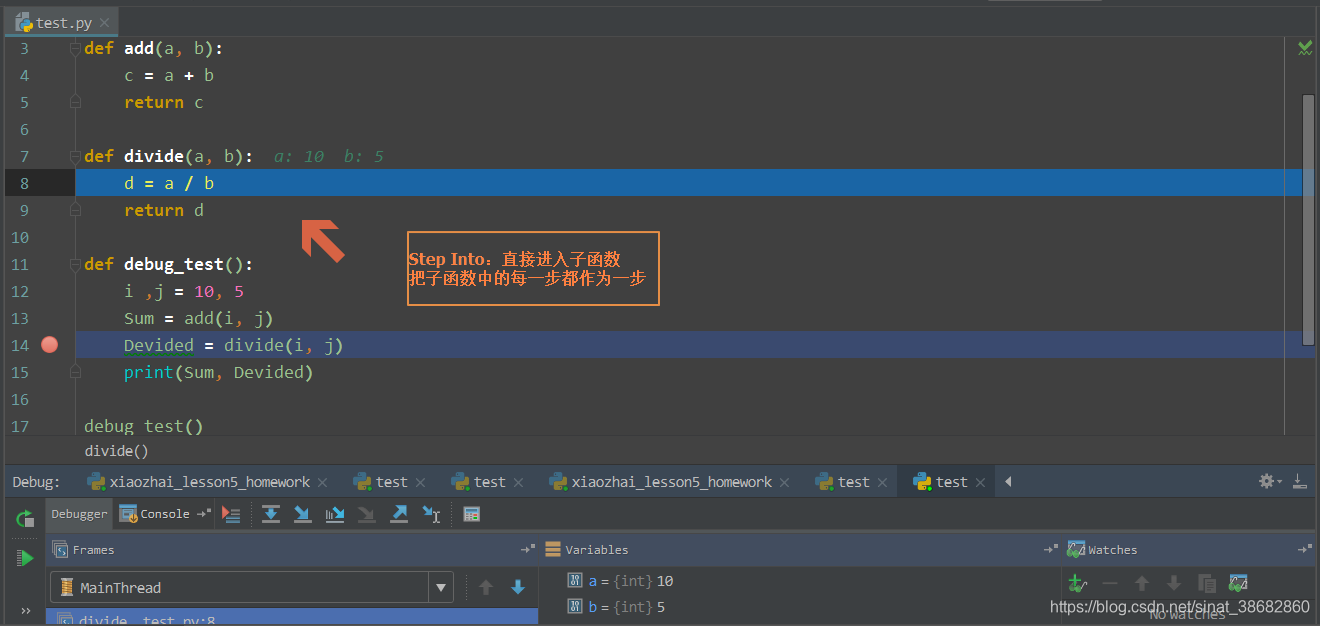Click the greyed Force Step Into icon
1320x626 pixels.
coord(367,514)
